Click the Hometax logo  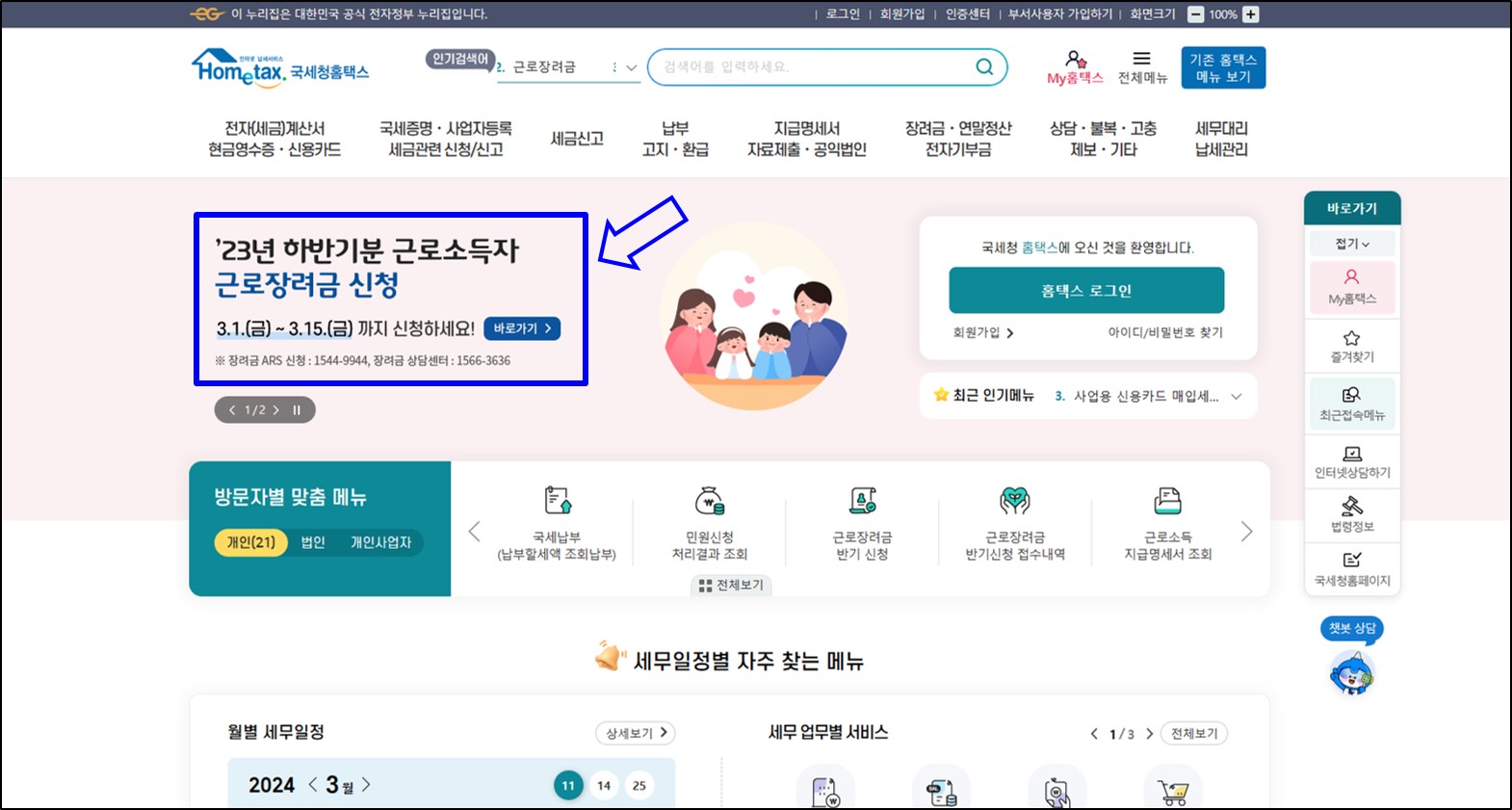coord(280,67)
